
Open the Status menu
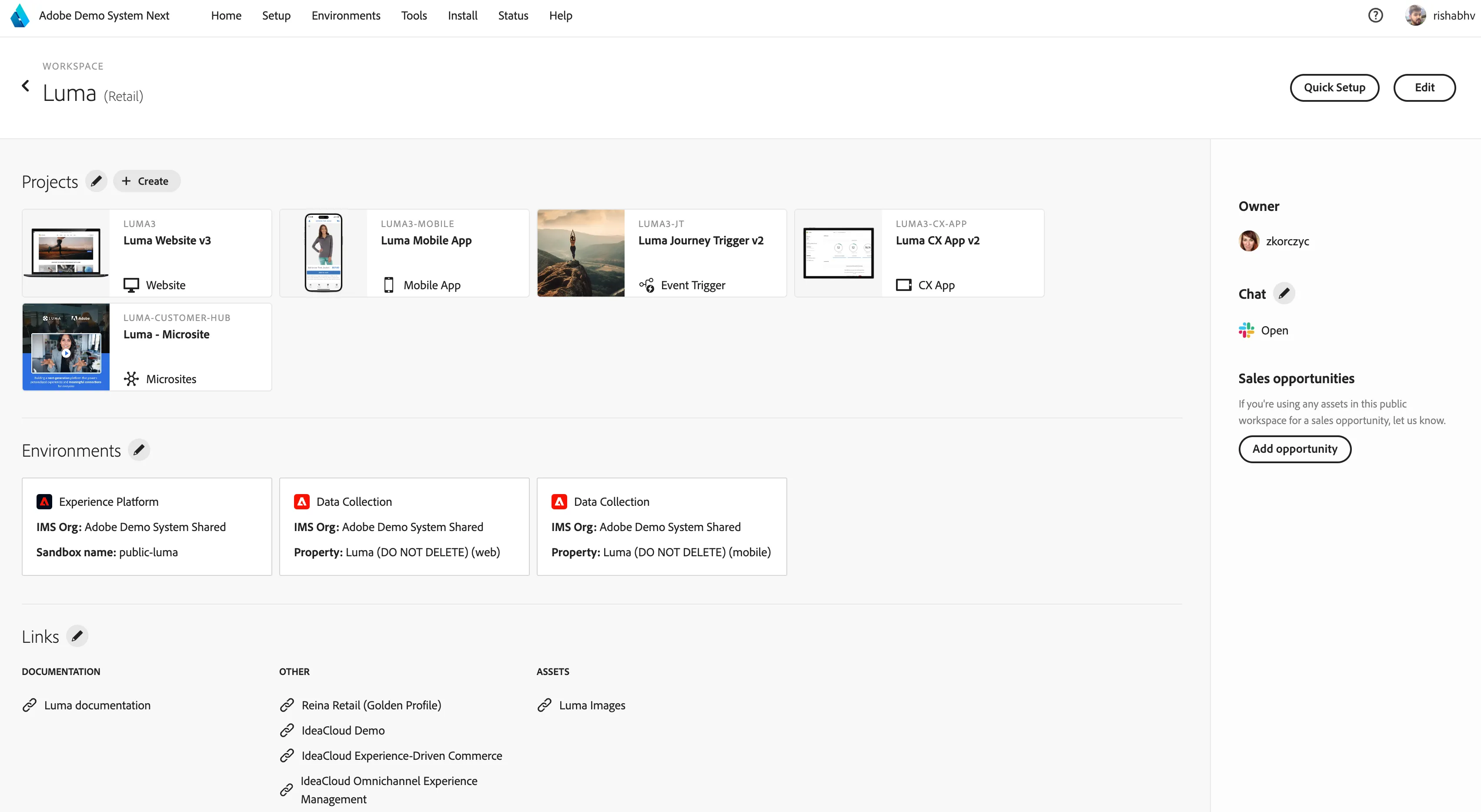pyautogui.click(x=513, y=16)
